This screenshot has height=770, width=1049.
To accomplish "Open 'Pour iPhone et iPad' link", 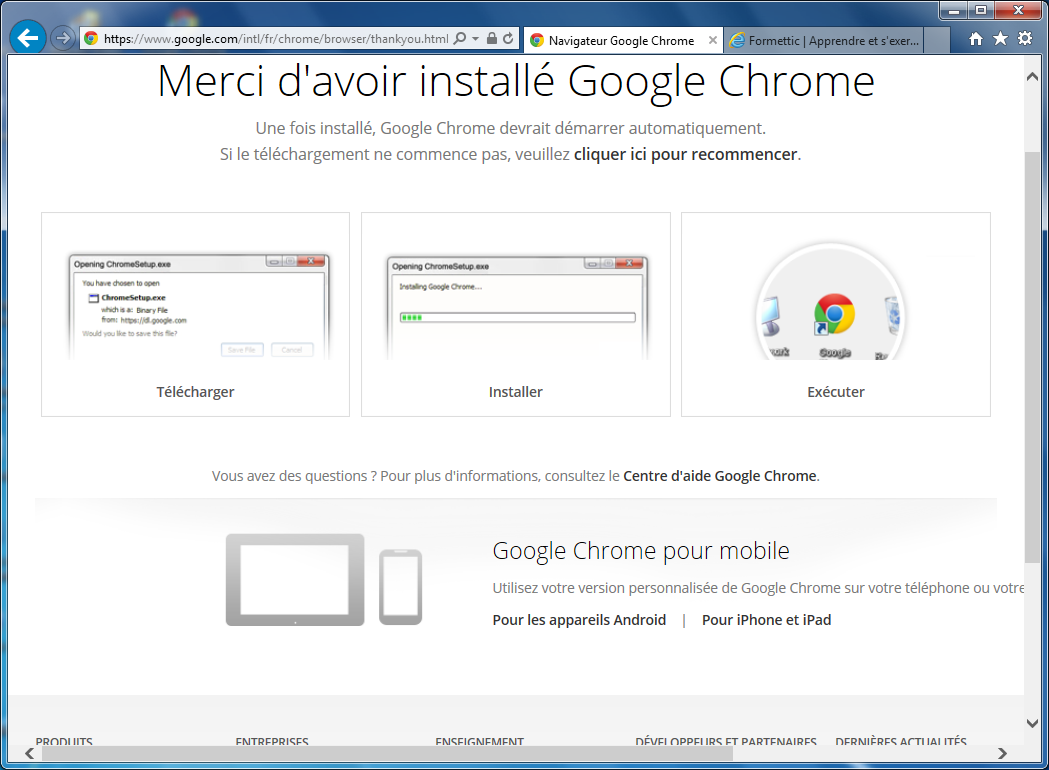I will point(767,620).
